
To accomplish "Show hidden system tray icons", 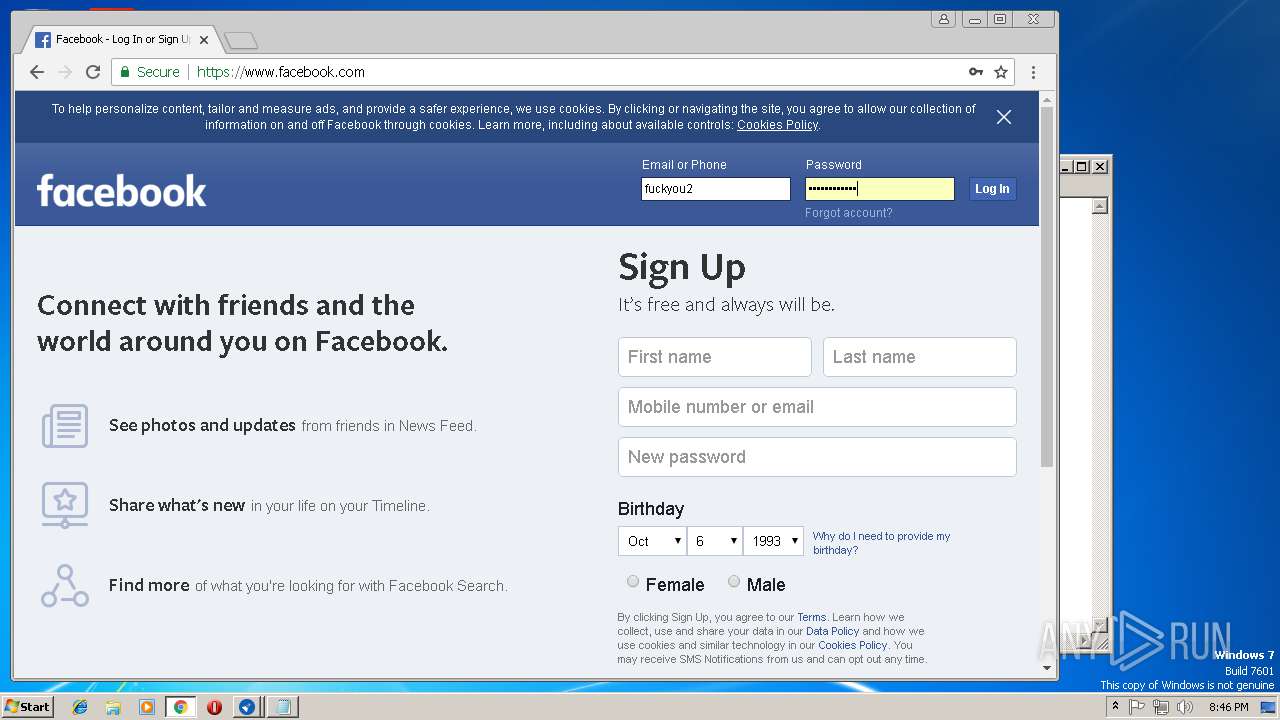I will [1115, 706].
